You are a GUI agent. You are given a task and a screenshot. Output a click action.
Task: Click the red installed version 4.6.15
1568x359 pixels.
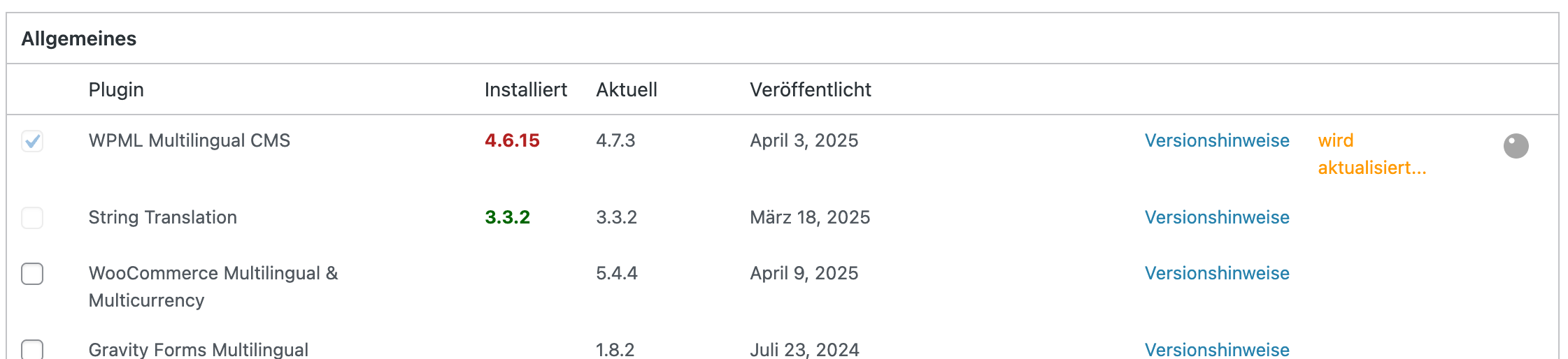[512, 140]
